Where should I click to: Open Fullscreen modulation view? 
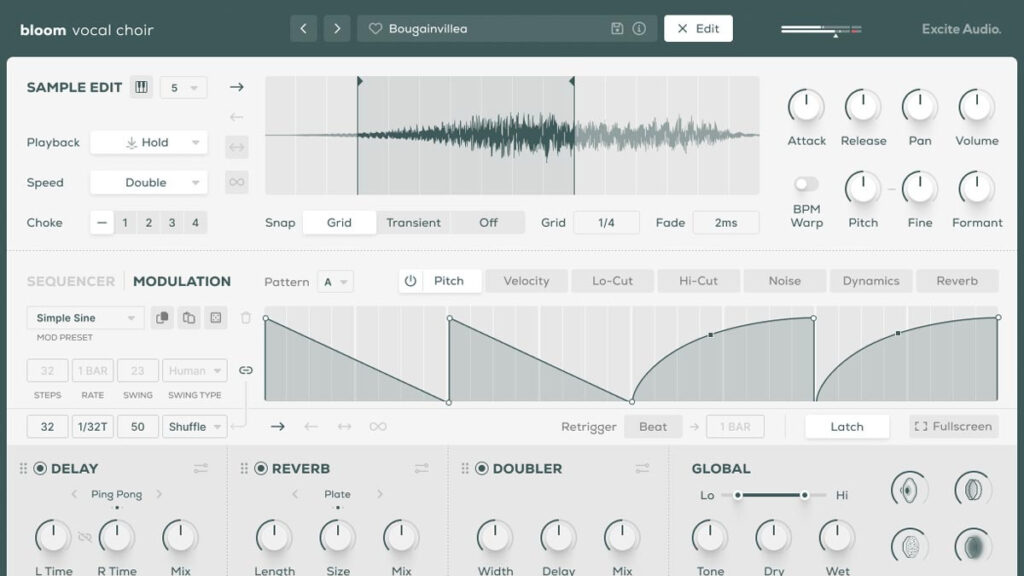coord(953,426)
